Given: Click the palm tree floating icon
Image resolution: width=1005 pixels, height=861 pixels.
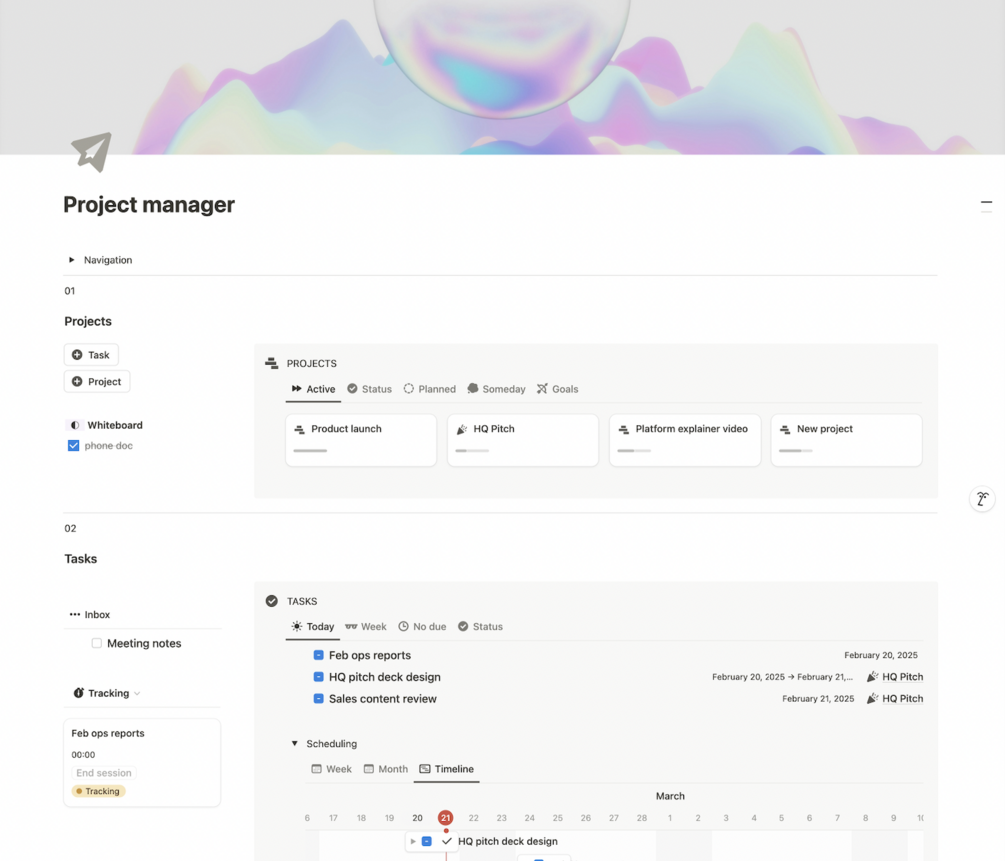Looking at the screenshot, I should coord(982,499).
